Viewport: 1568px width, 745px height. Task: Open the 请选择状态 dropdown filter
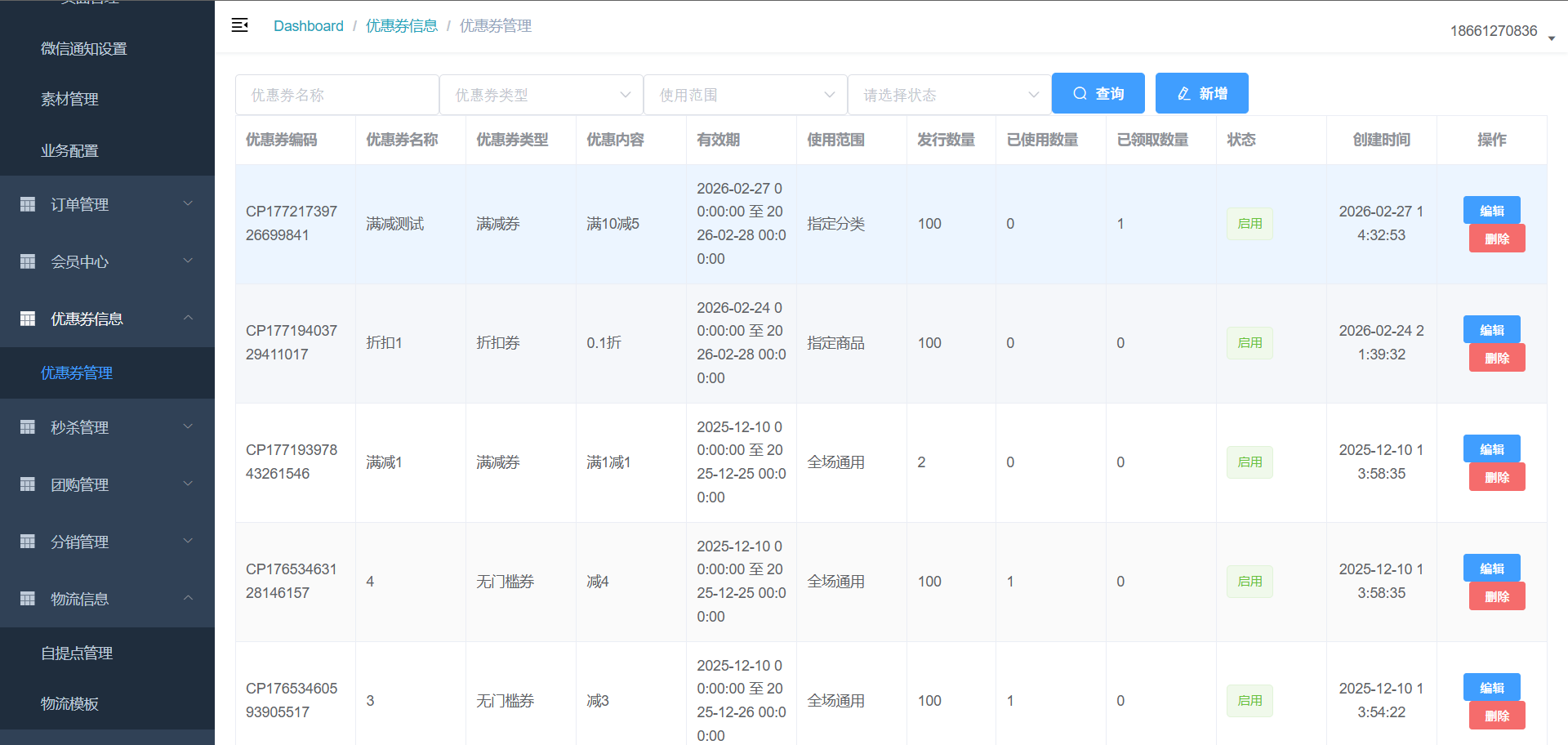pyautogui.click(x=949, y=95)
